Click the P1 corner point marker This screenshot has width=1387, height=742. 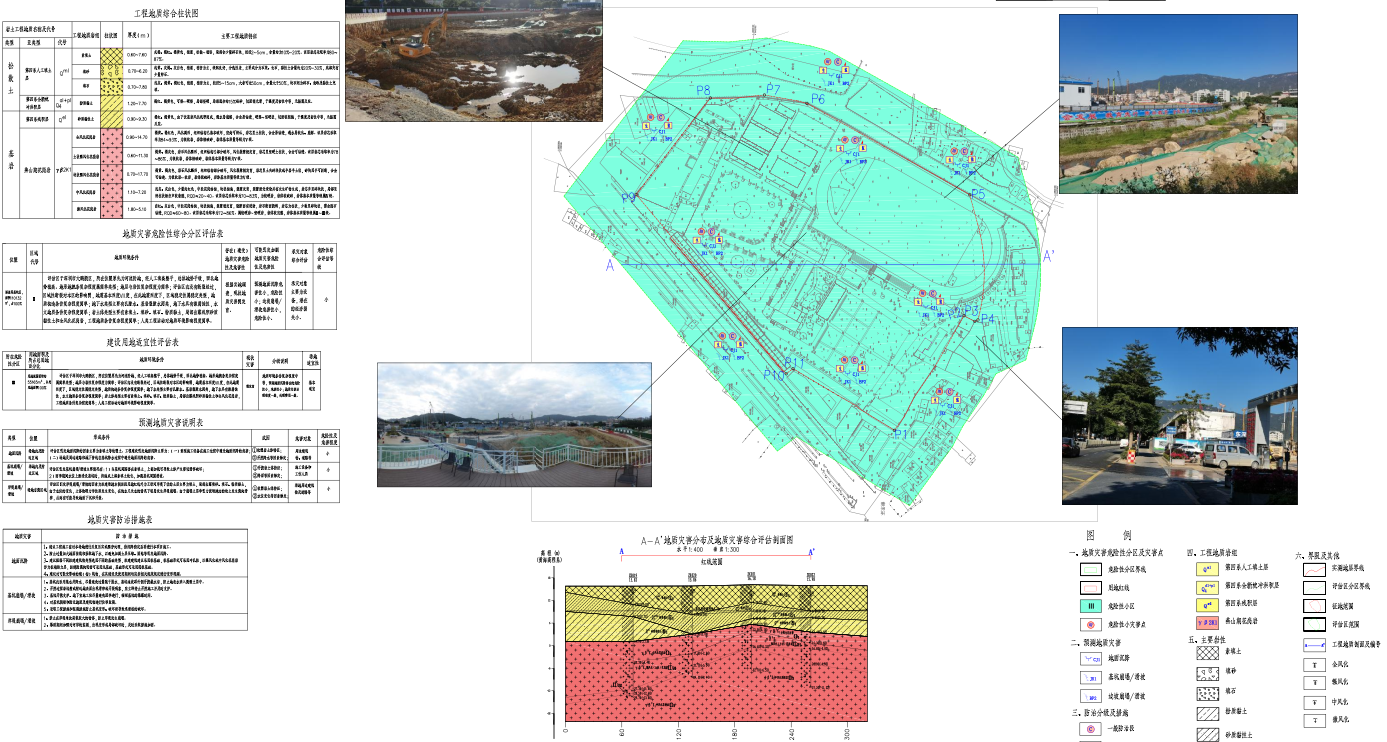point(900,434)
